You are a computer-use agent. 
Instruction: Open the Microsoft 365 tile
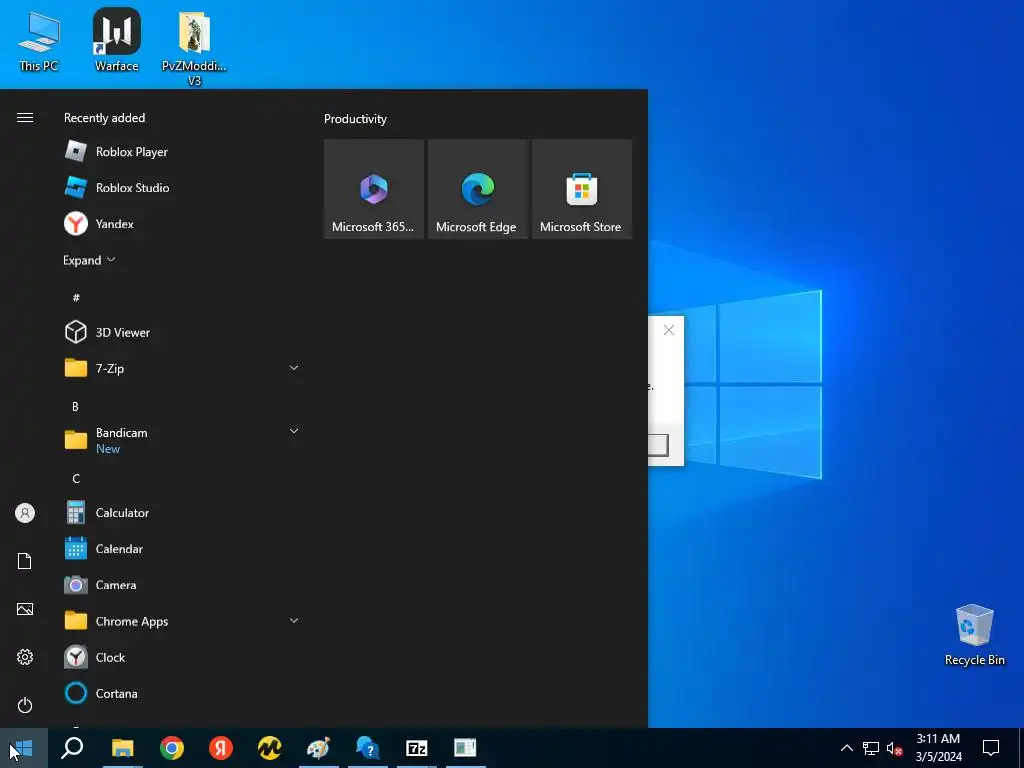point(374,189)
